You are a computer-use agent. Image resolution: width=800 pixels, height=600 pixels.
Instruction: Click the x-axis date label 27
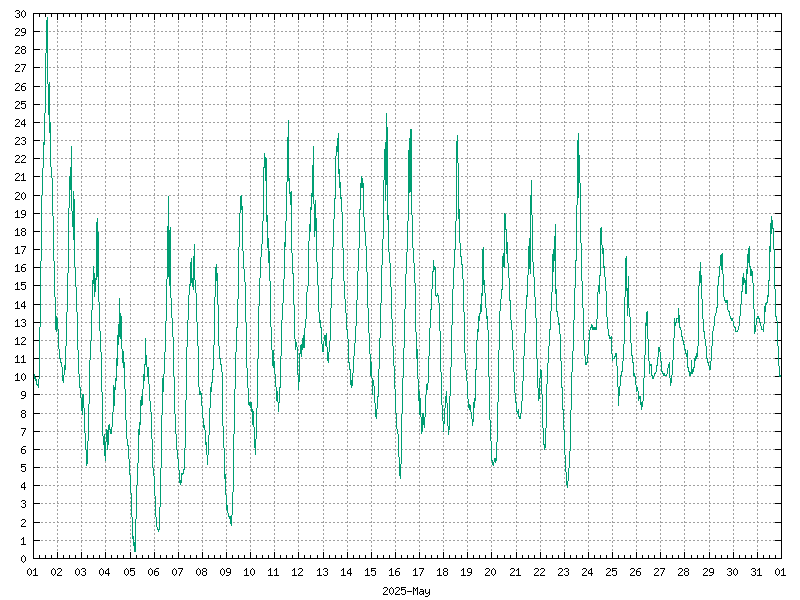(660, 572)
